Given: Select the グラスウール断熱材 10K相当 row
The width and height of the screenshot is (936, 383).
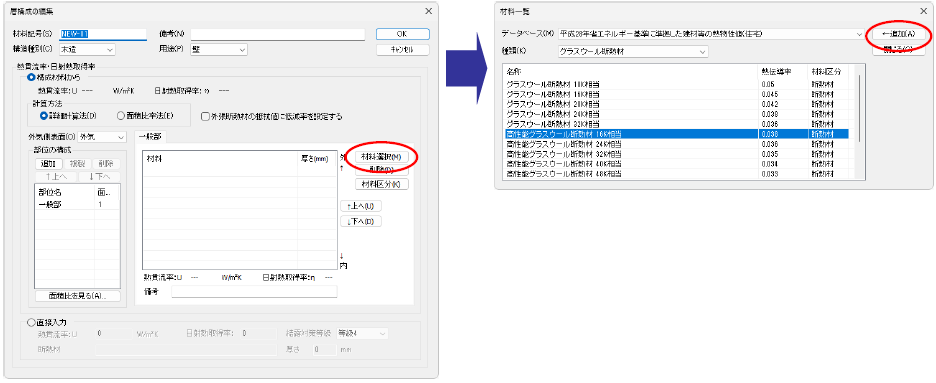Looking at the screenshot, I should pyautogui.click(x=676, y=84).
